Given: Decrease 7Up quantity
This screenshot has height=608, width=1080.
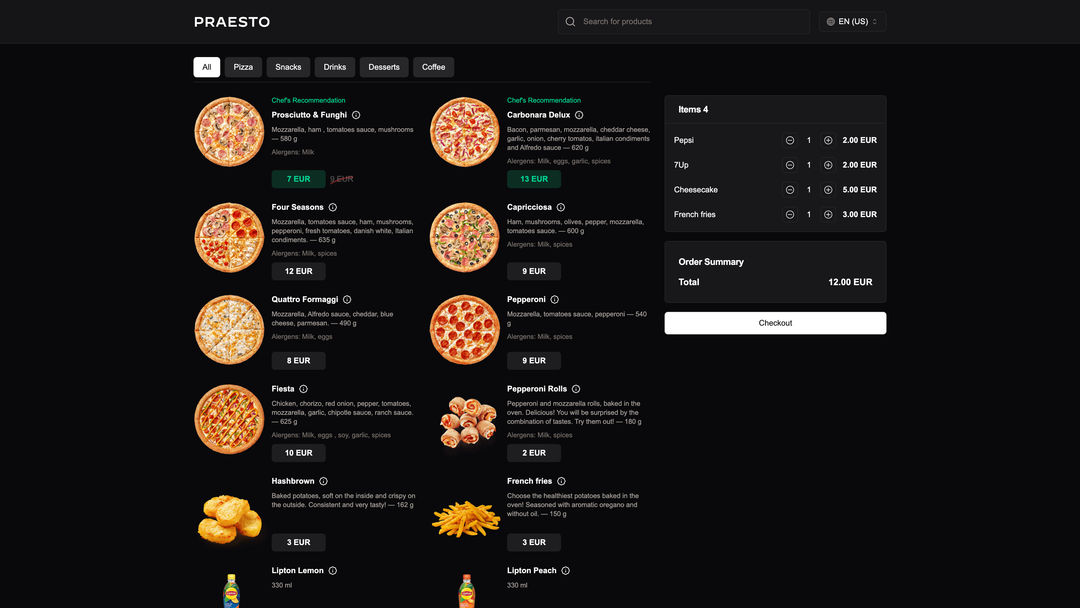Looking at the screenshot, I should coord(790,165).
